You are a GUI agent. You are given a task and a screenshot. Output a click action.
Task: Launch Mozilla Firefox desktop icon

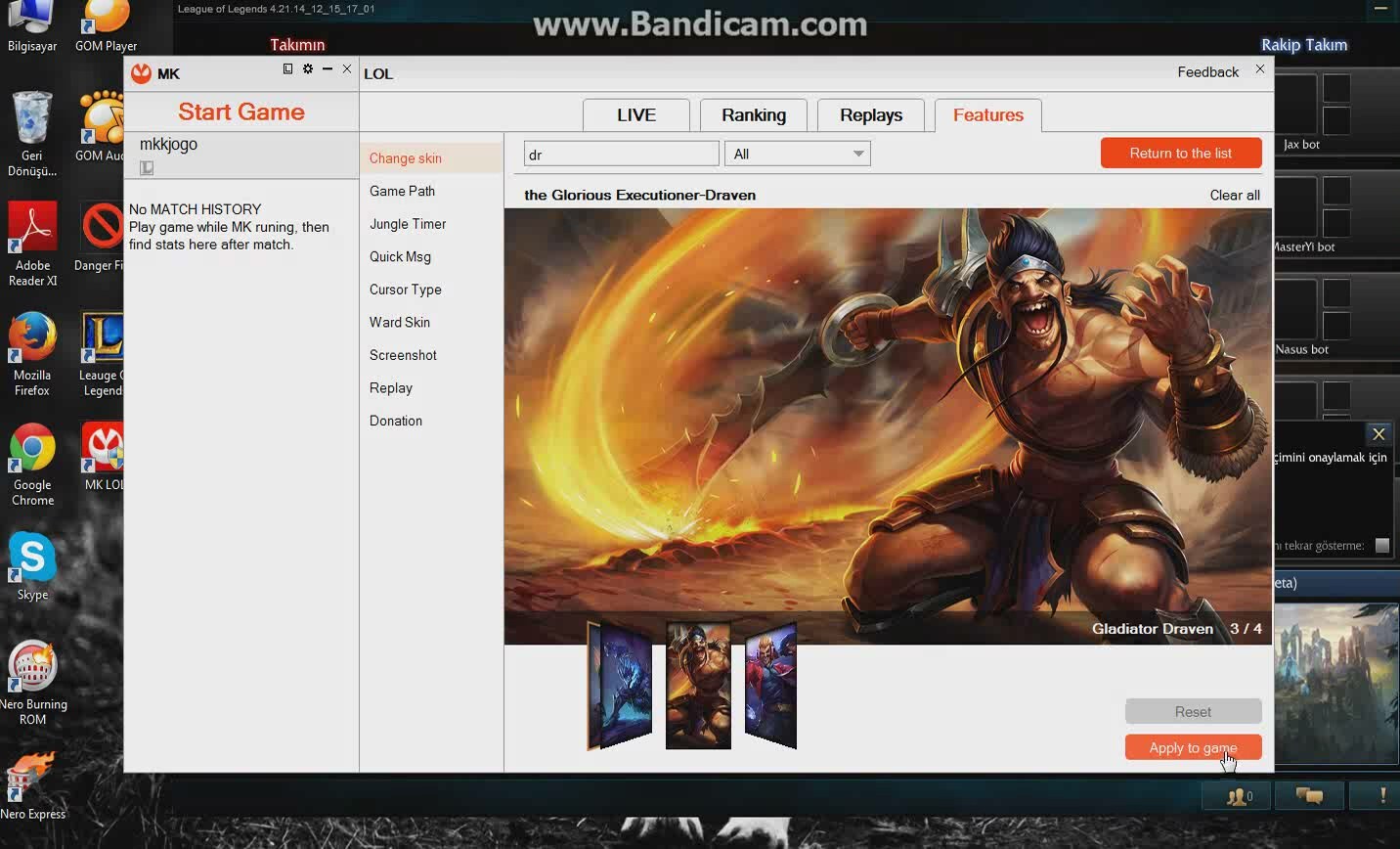(x=32, y=354)
